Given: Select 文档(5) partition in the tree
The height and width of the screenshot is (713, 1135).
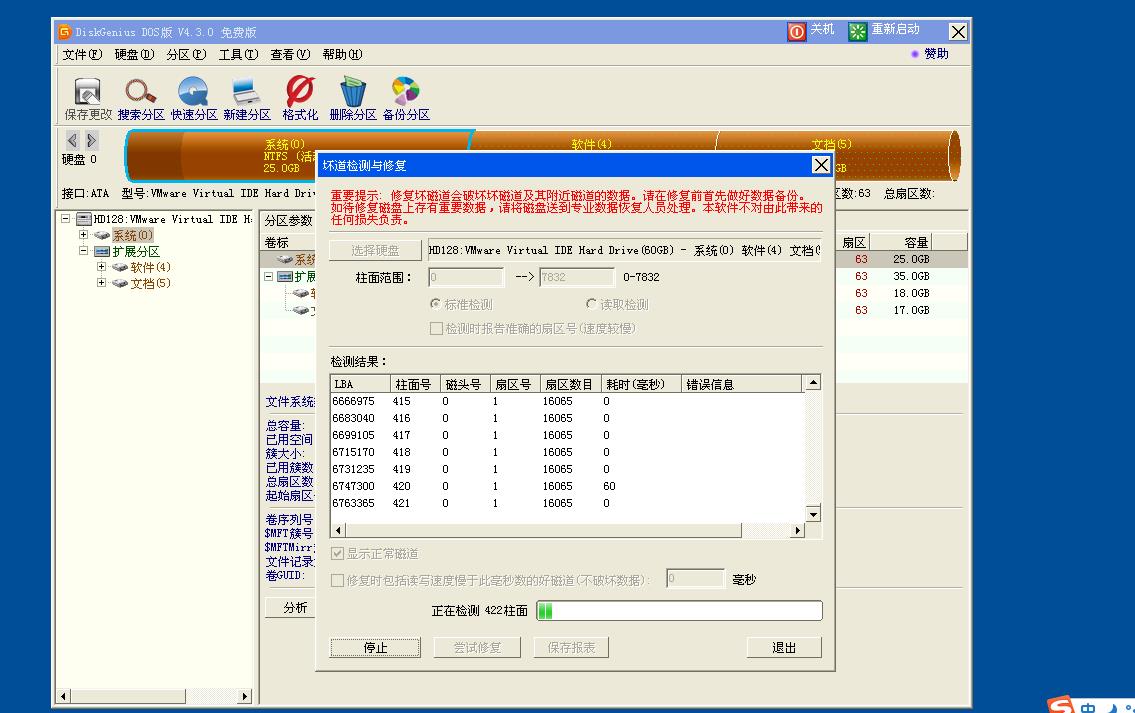Looking at the screenshot, I should (x=151, y=283).
